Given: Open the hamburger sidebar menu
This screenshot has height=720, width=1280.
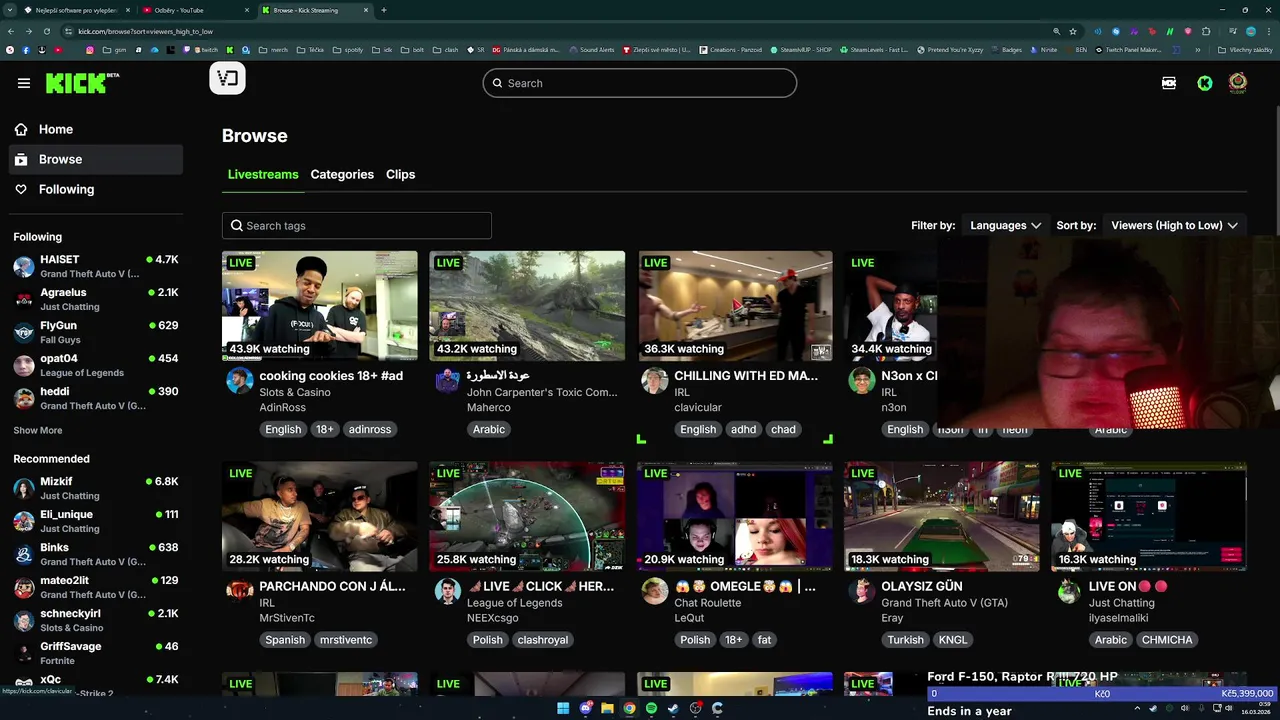Looking at the screenshot, I should click(x=24, y=83).
